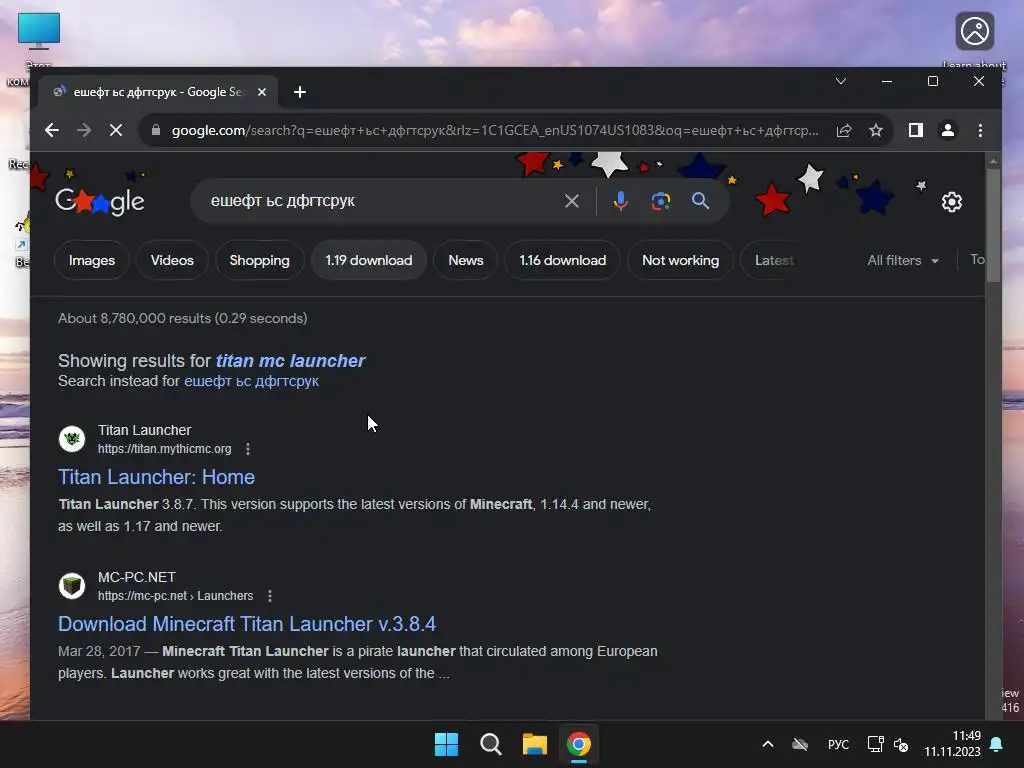Viewport: 1024px width, 768px height.
Task: Open Download Minecraft Titan Launcher v.3.8.4 result
Action: click(x=246, y=624)
